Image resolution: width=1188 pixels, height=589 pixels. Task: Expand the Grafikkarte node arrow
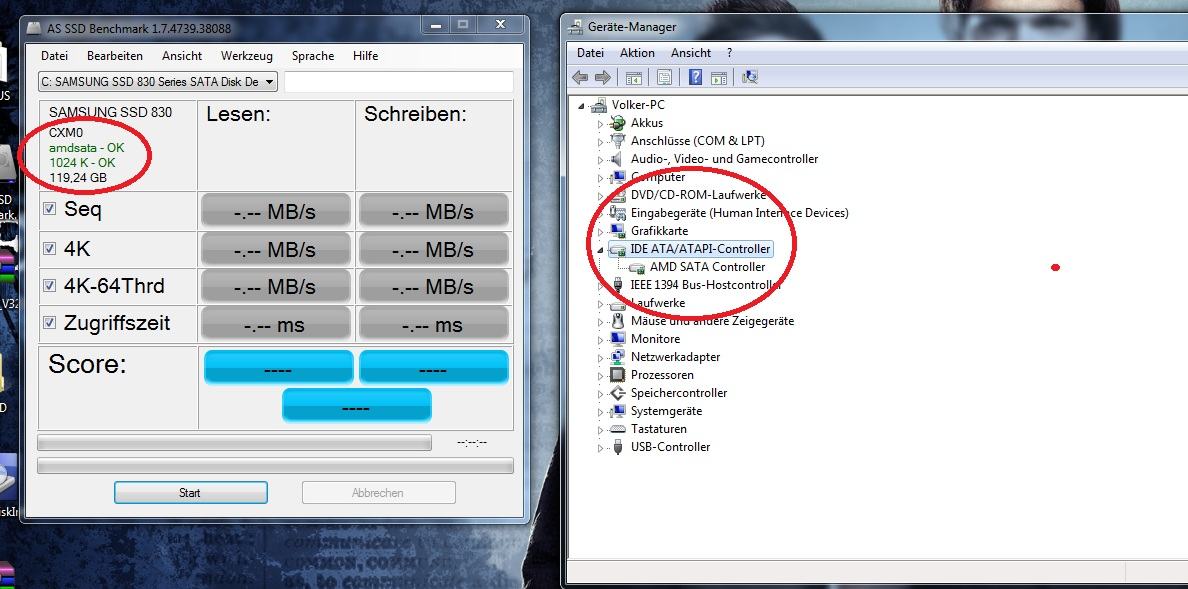(x=600, y=230)
